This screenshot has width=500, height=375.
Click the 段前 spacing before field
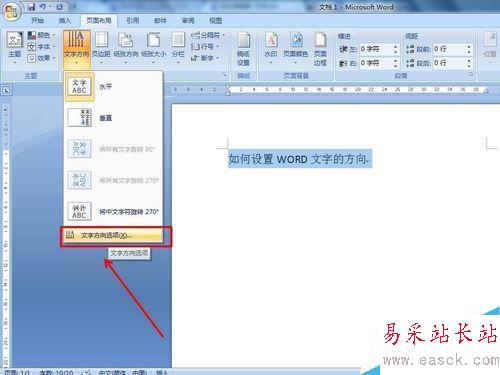click(x=449, y=49)
